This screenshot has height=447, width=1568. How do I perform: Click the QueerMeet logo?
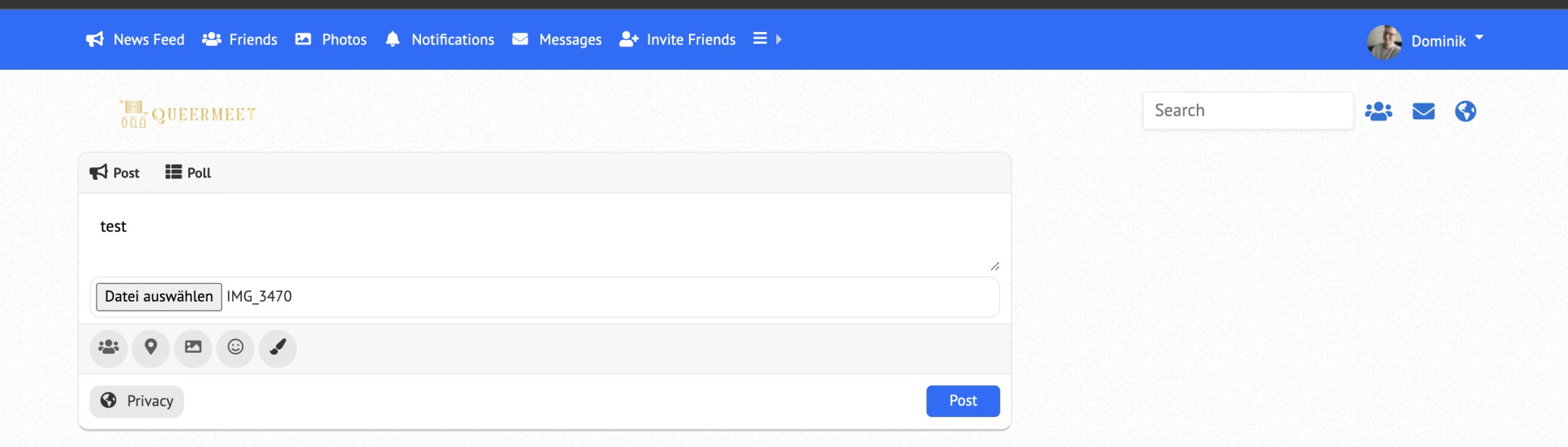(188, 115)
